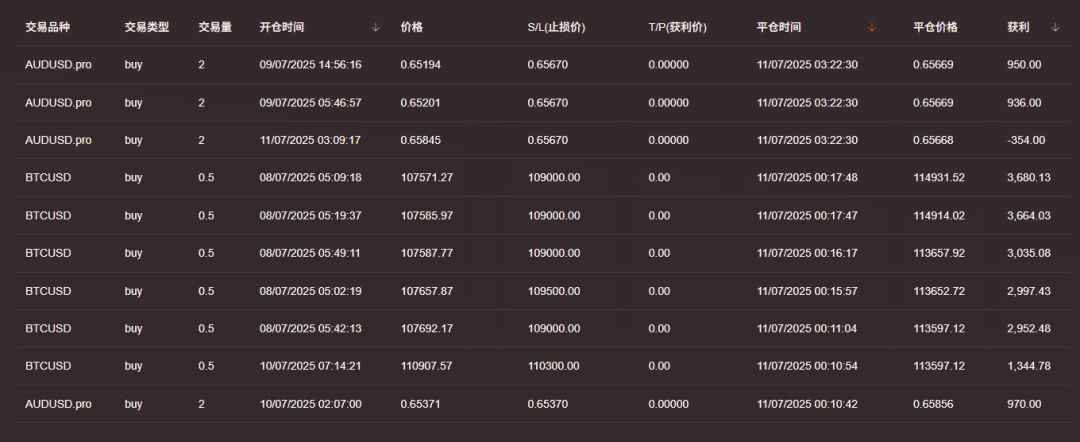This screenshot has width=1080, height=442.
Task: Click the profit value 936.00
Action: point(1024,103)
